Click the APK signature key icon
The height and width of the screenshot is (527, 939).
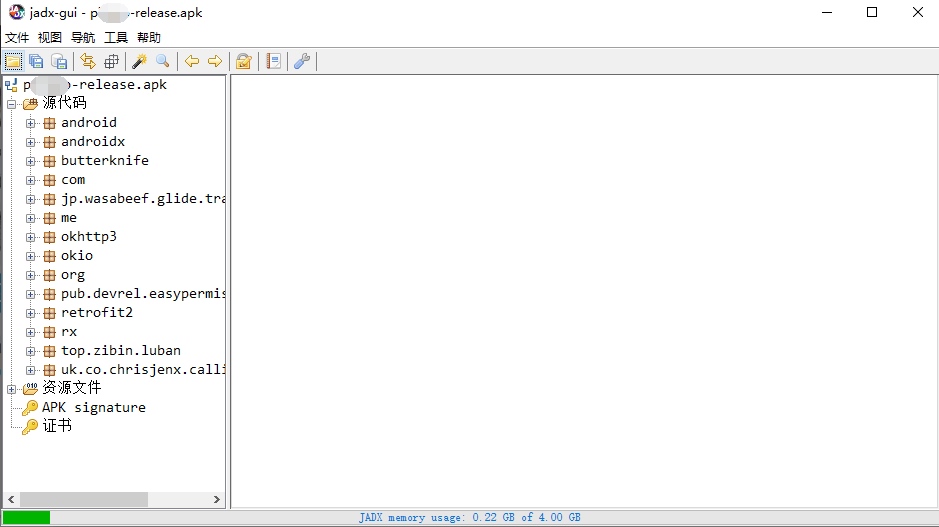30,408
